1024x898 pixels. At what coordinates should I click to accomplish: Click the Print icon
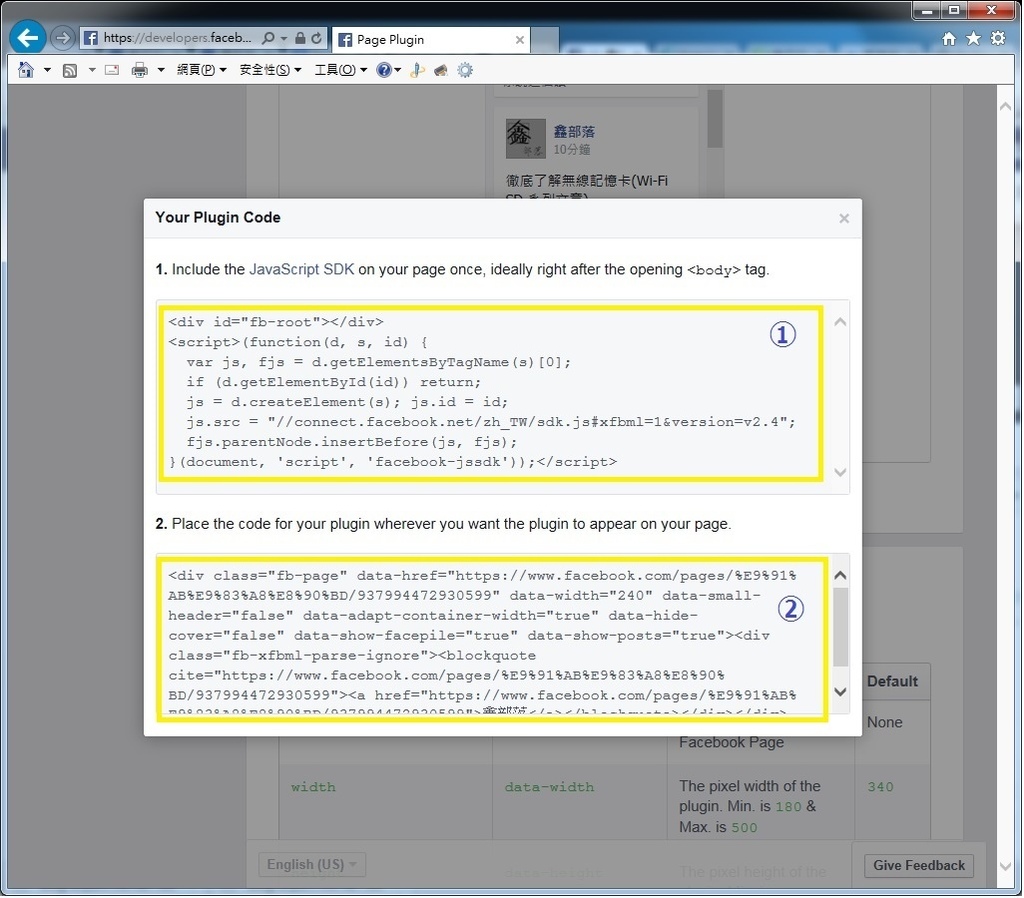tap(139, 70)
